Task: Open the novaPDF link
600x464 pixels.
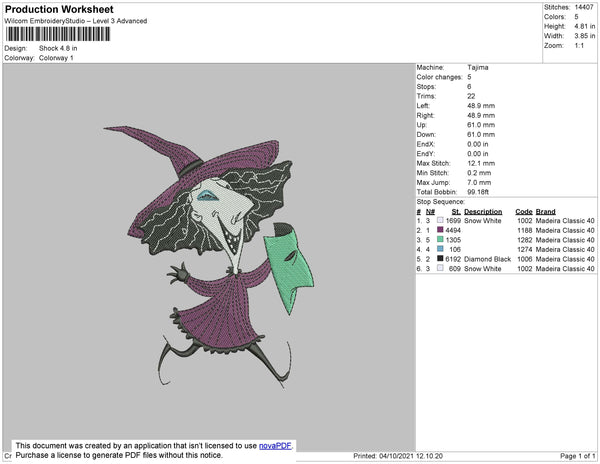Action: pyautogui.click(x=275, y=446)
